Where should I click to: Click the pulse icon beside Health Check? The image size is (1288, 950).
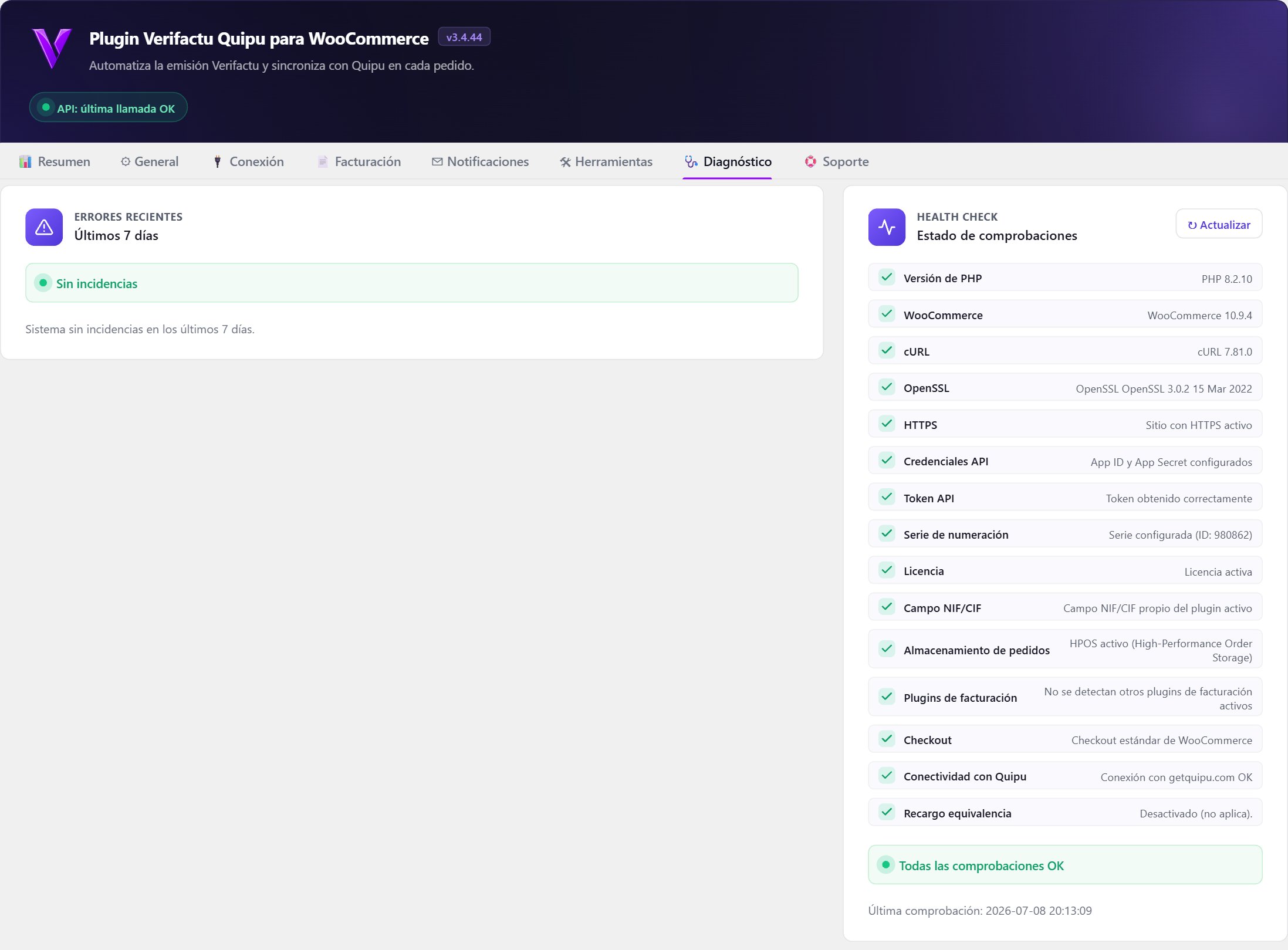pos(887,227)
